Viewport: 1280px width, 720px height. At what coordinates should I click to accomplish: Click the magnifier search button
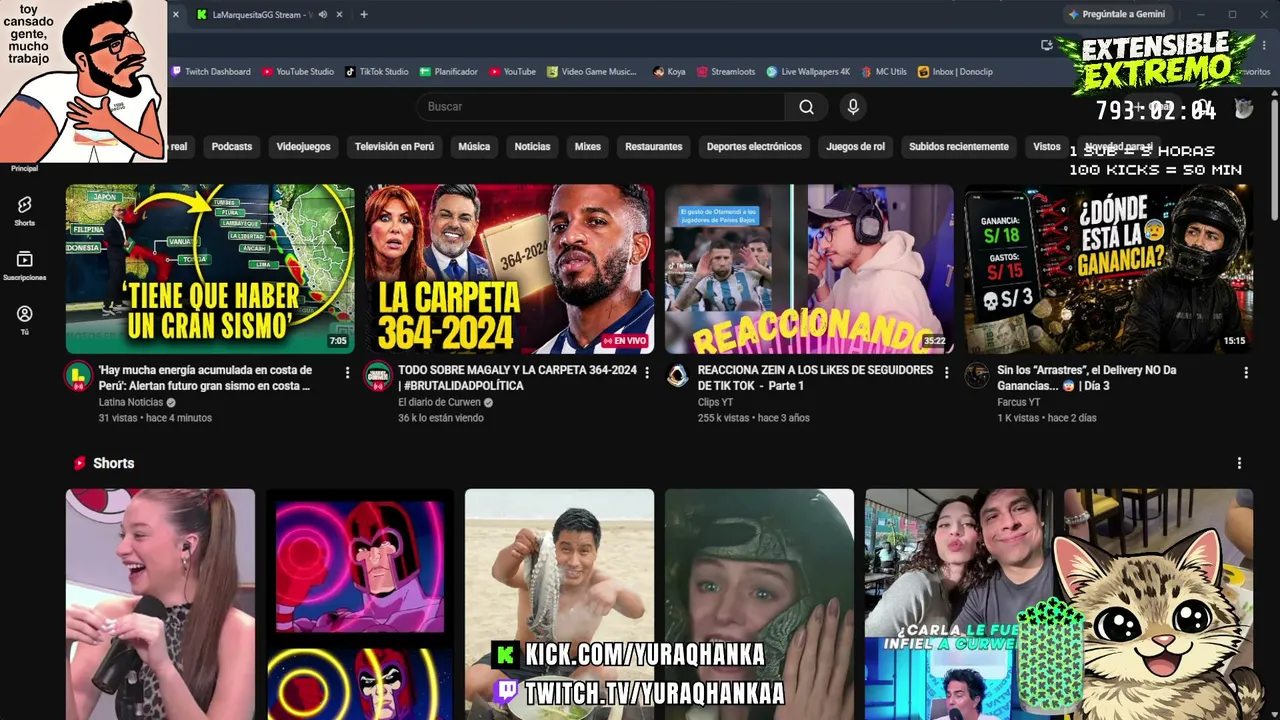coord(806,107)
